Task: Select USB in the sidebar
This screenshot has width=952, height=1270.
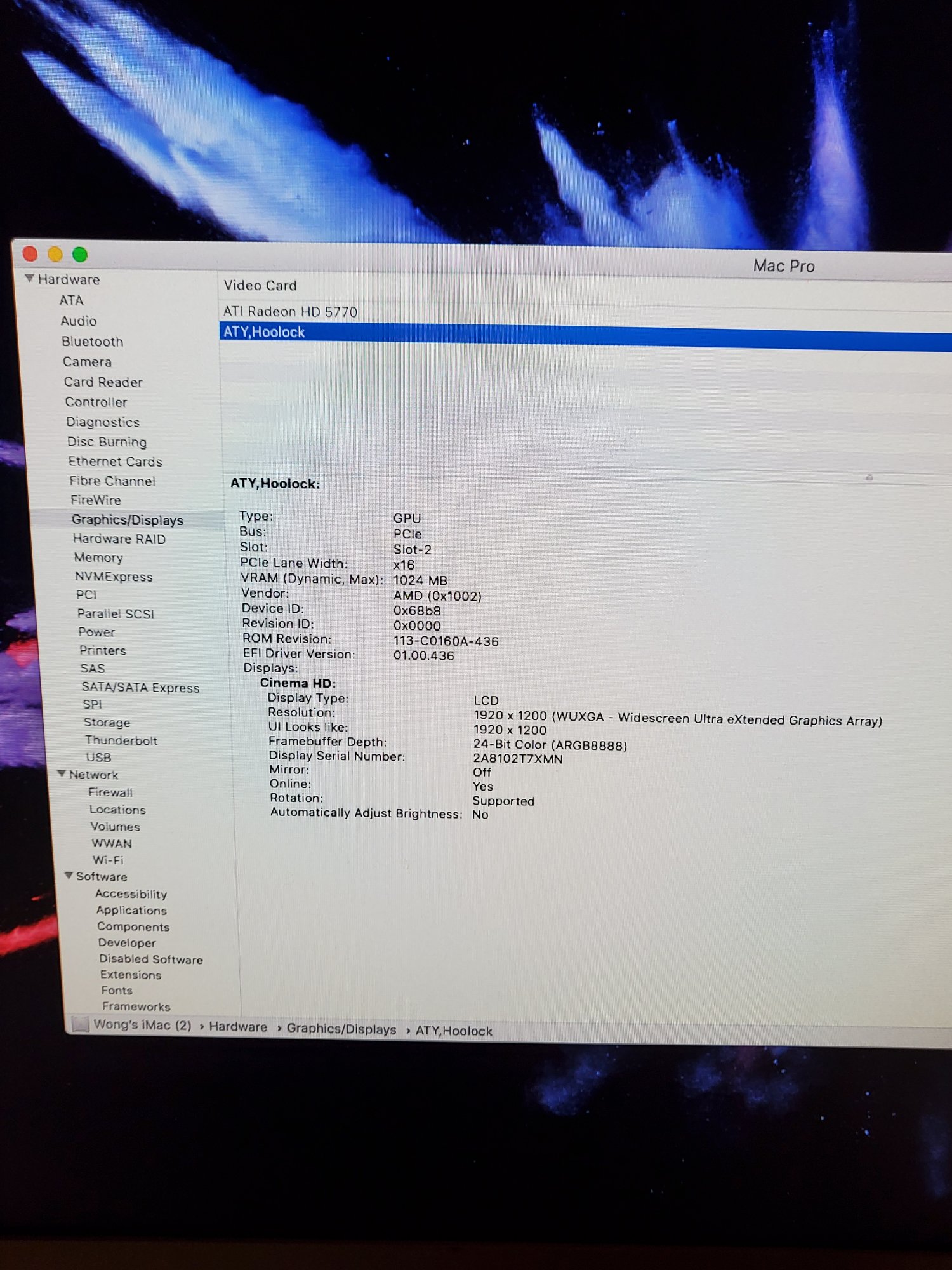Action: [98, 758]
